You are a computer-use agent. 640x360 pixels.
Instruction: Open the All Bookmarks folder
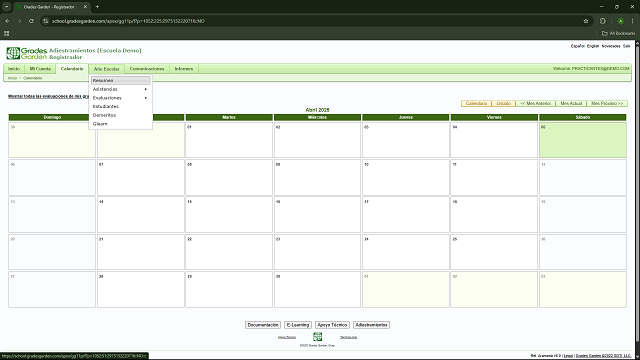click(618, 33)
